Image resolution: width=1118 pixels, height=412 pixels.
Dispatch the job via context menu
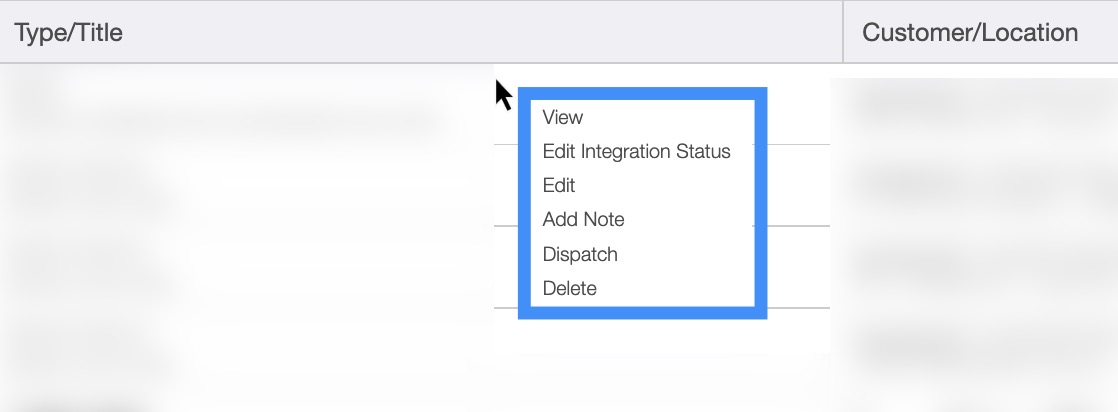tap(580, 254)
